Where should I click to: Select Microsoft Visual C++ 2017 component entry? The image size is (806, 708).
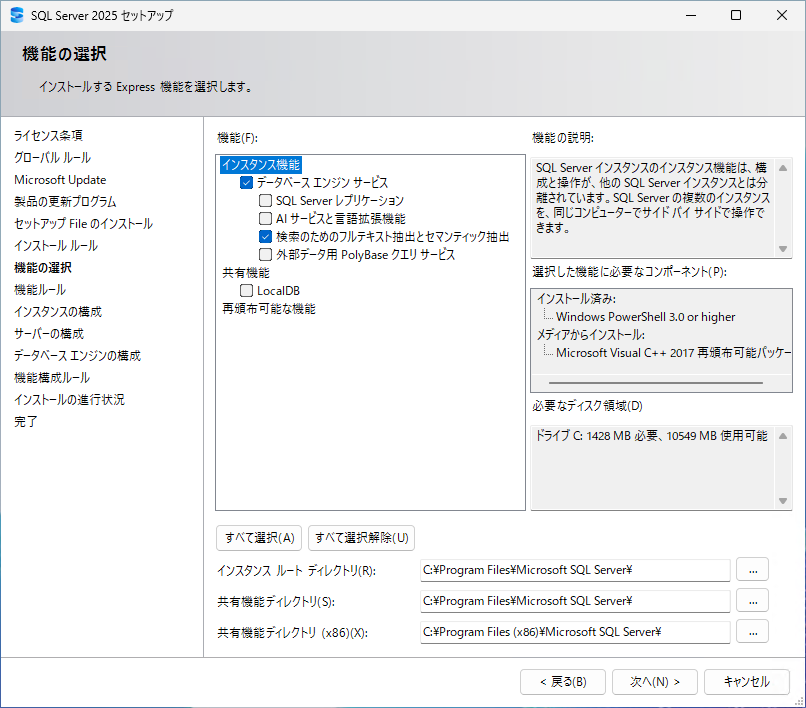tap(673, 353)
